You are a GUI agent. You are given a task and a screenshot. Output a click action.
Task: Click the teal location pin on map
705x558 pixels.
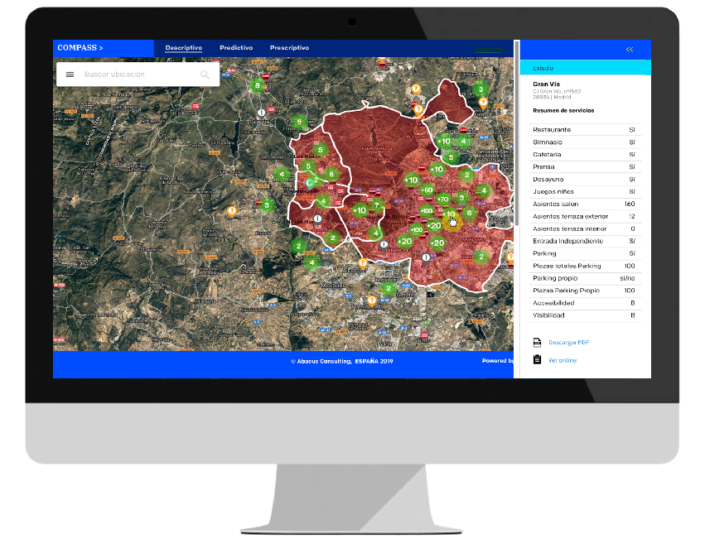[310, 183]
